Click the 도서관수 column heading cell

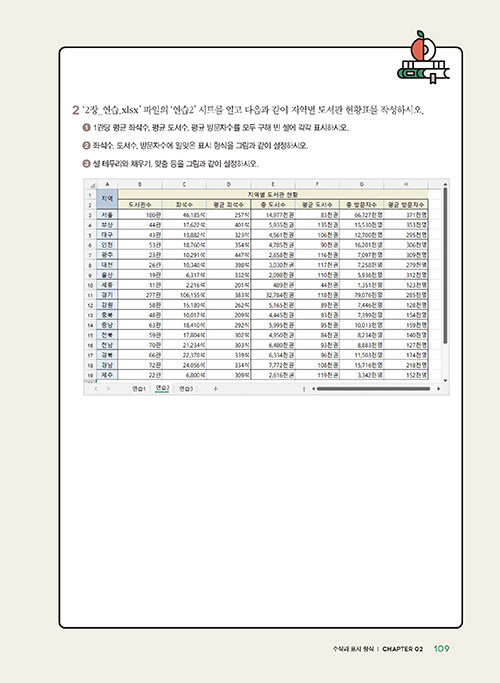tap(140, 205)
